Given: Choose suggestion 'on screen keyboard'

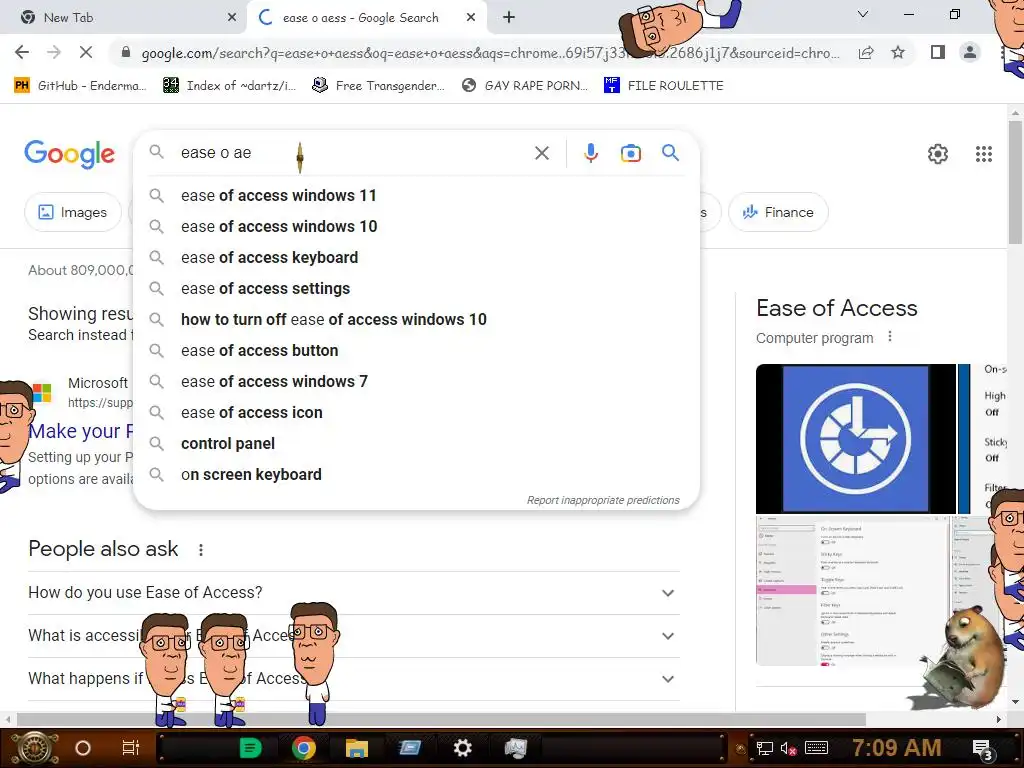Looking at the screenshot, I should [x=416, y=475].
